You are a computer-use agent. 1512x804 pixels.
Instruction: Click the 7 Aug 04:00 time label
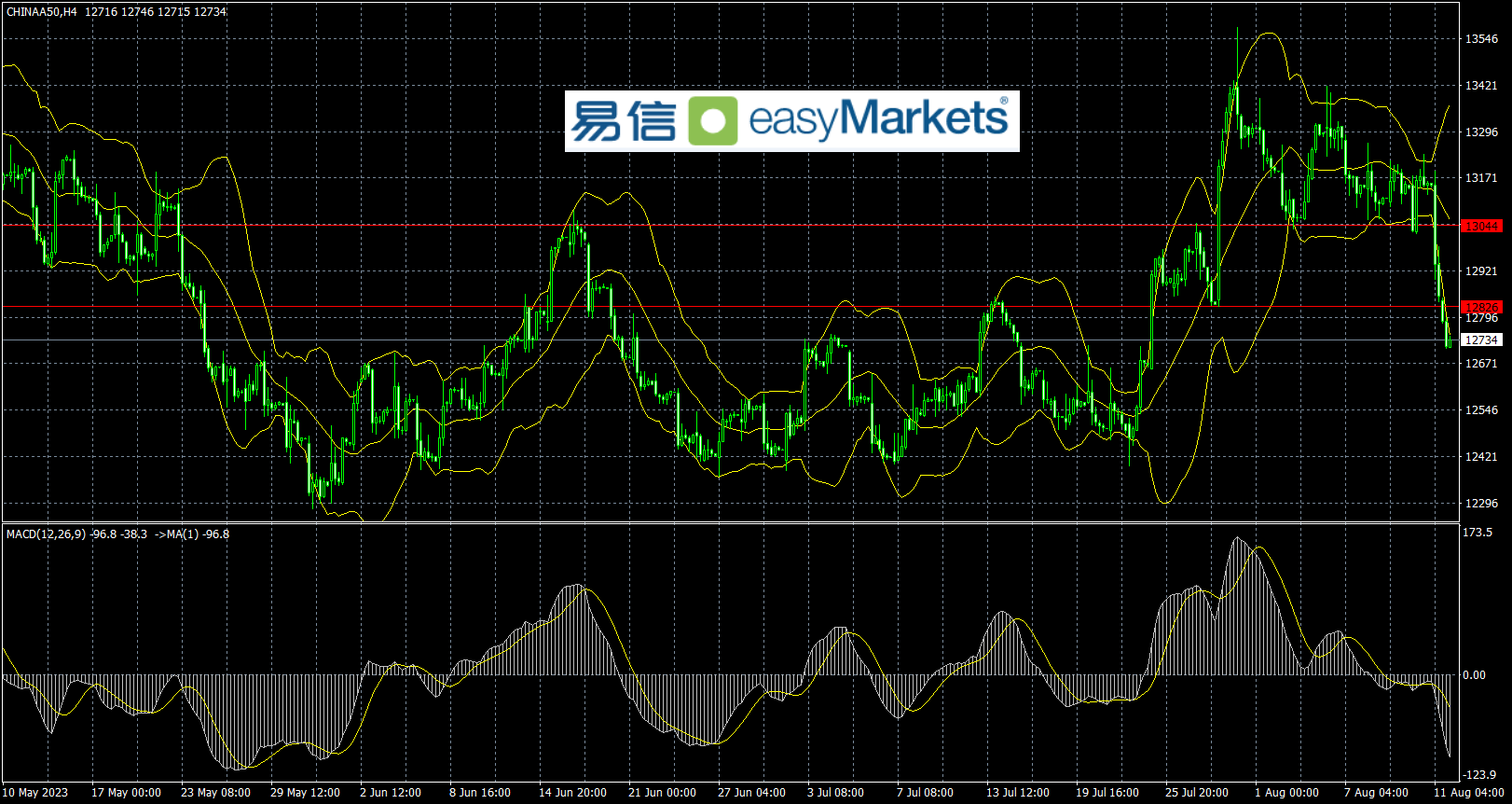(x=1376, y=793)
